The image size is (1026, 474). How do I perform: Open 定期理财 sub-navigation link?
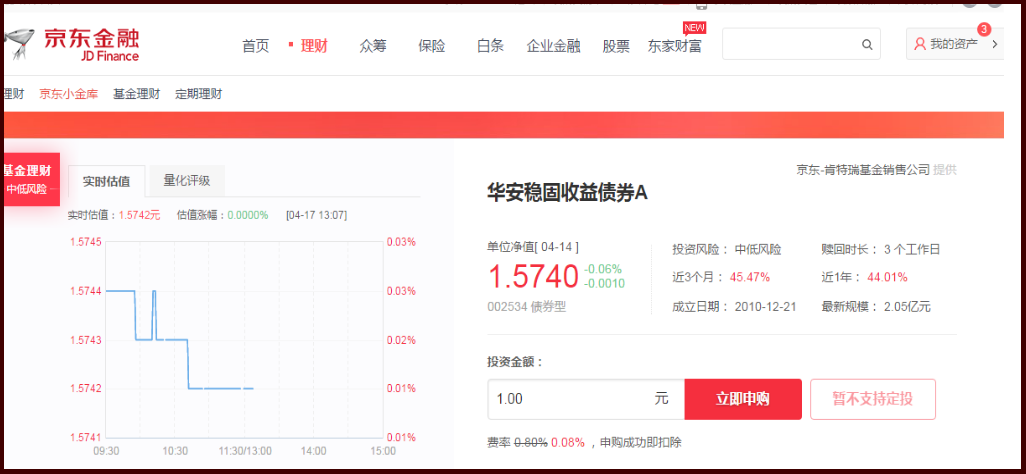click(199, 94)
